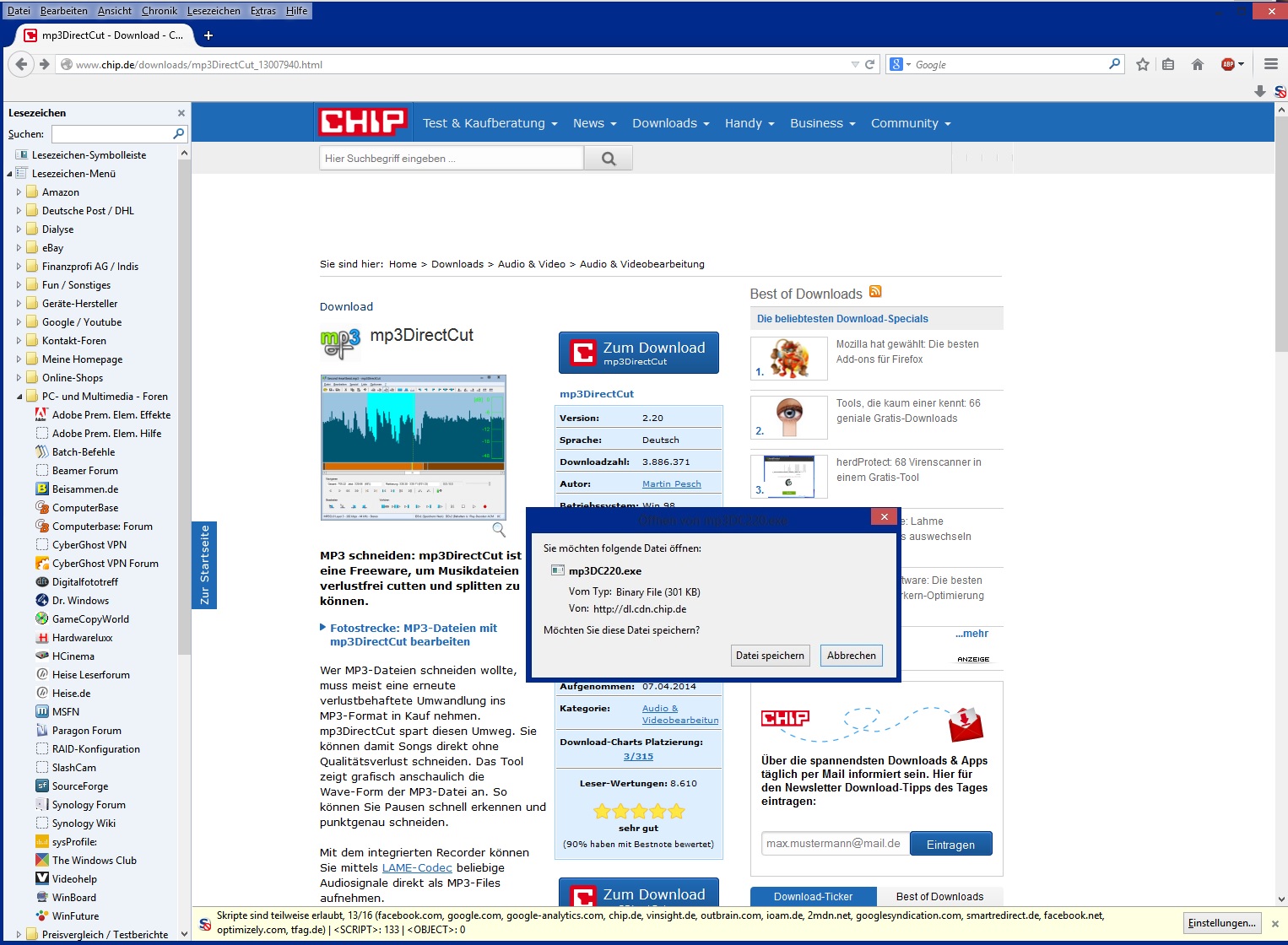The width and height of the screenshot is (1288, 945).
Task: Open the Chronik menu
Action: pyautogui.click(x=160, y=11)
